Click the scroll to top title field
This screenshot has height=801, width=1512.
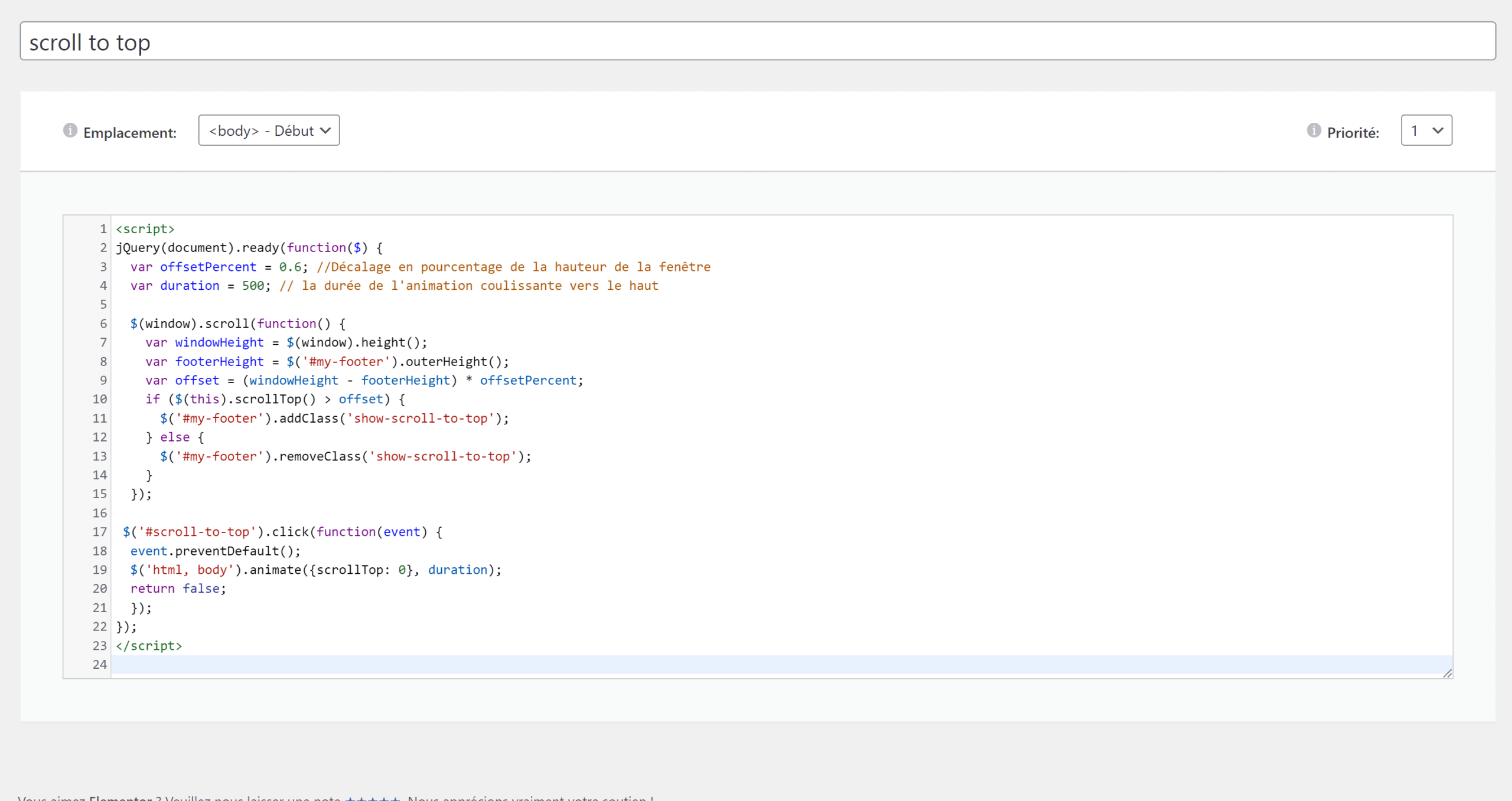(x=758, y=41)
